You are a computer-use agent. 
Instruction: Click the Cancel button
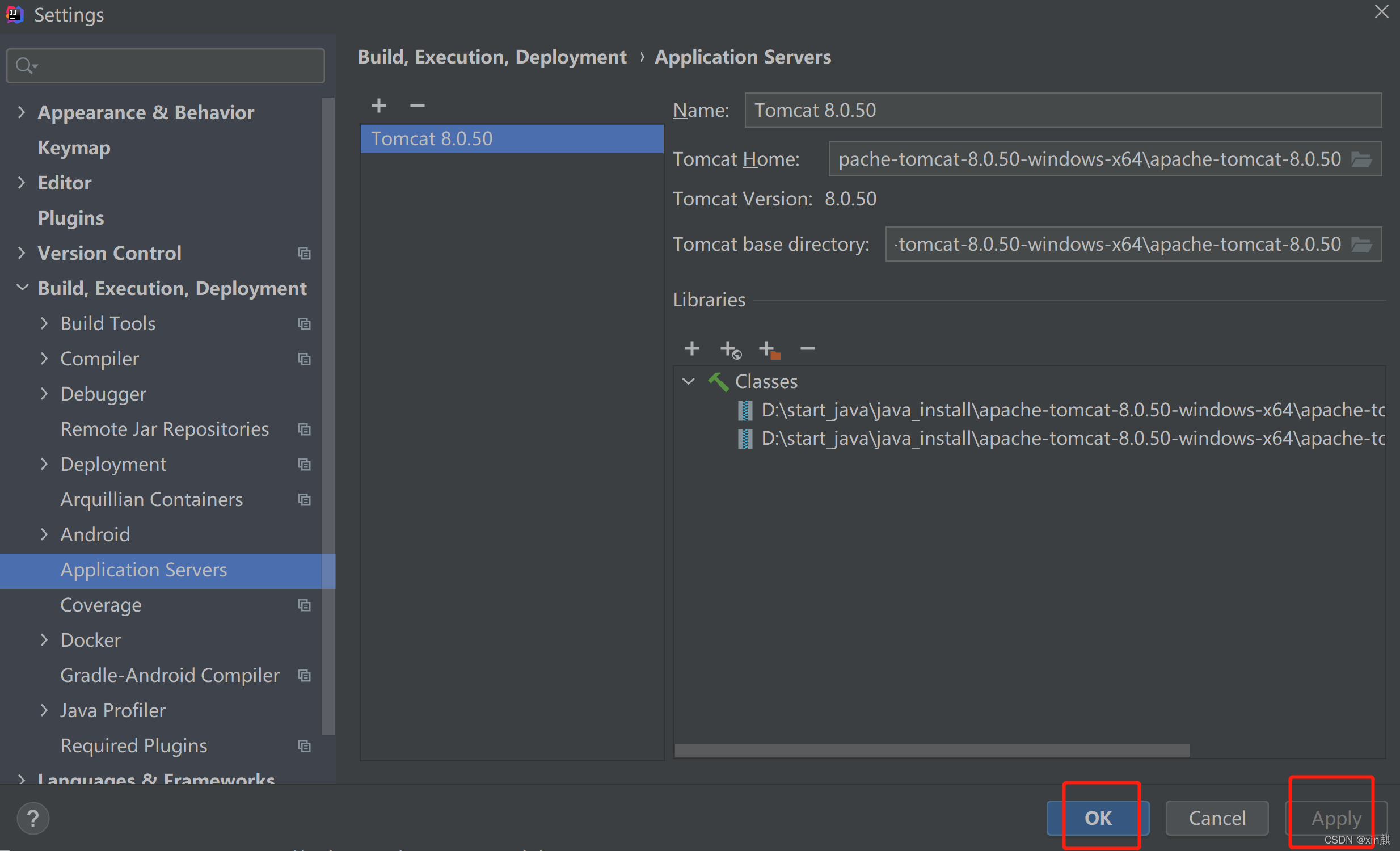(1217, 819)
